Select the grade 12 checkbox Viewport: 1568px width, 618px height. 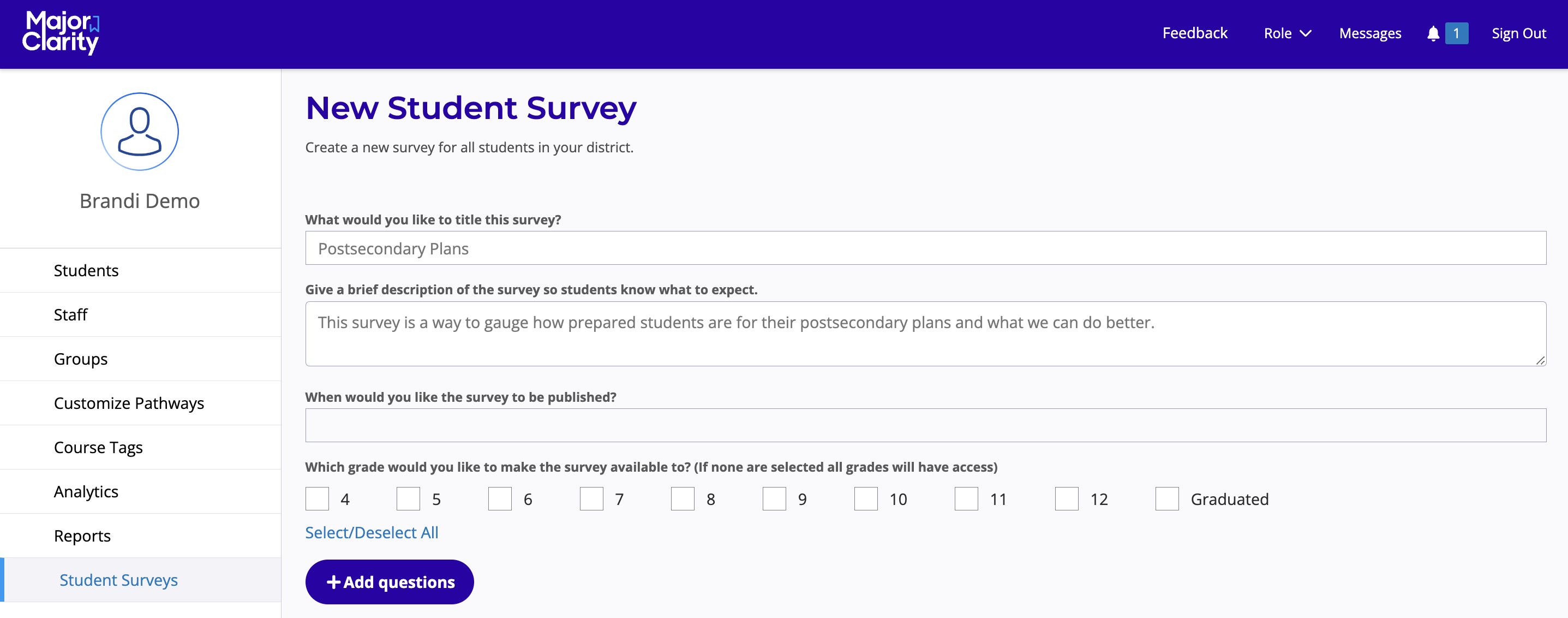tap(1067, 498)
